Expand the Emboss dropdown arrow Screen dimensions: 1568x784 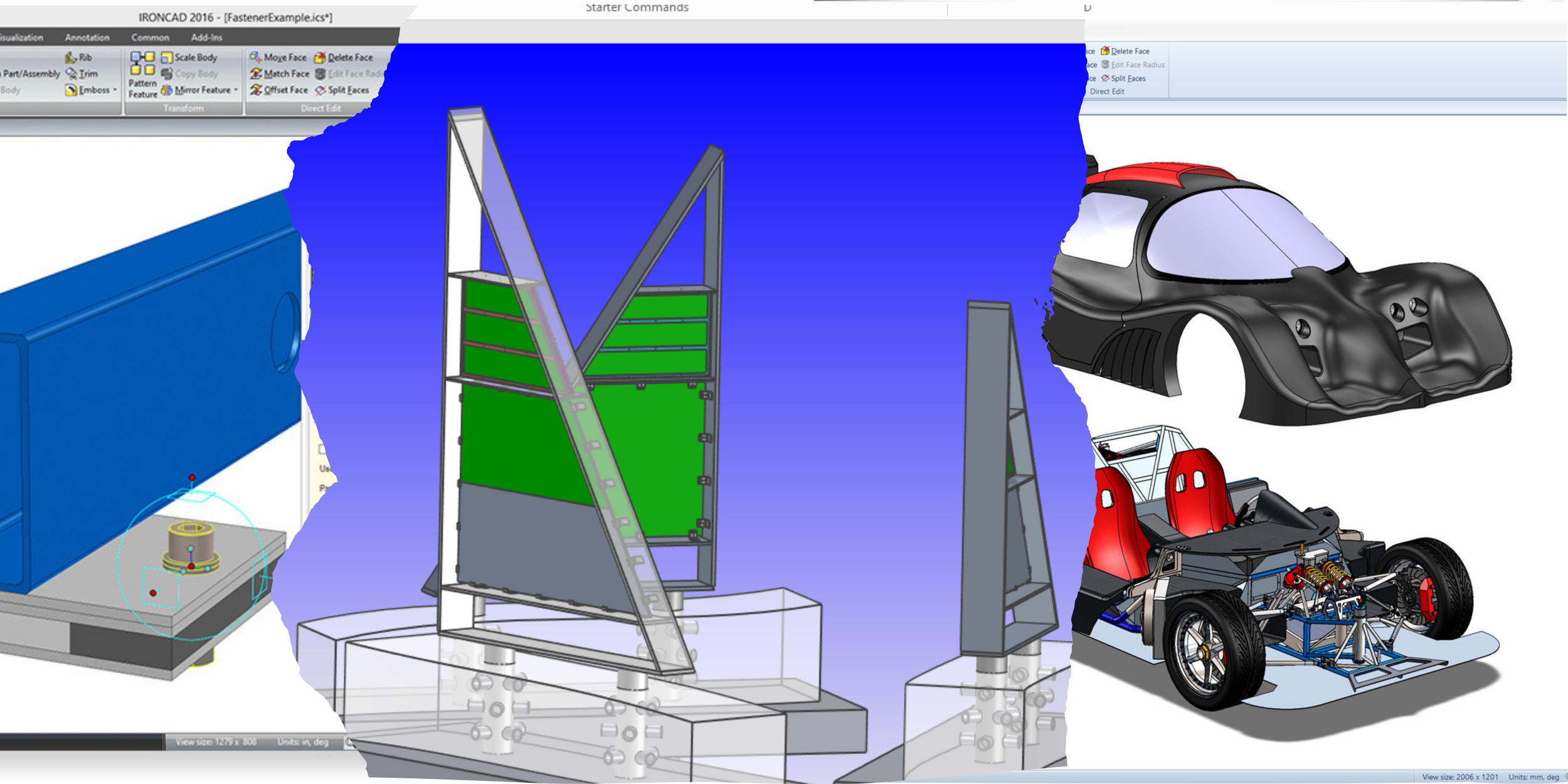tap(115, 90)
